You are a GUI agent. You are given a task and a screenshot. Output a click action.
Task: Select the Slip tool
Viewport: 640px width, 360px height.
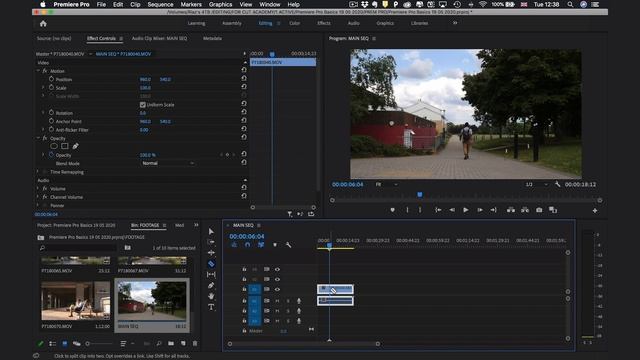click(211, 275)
